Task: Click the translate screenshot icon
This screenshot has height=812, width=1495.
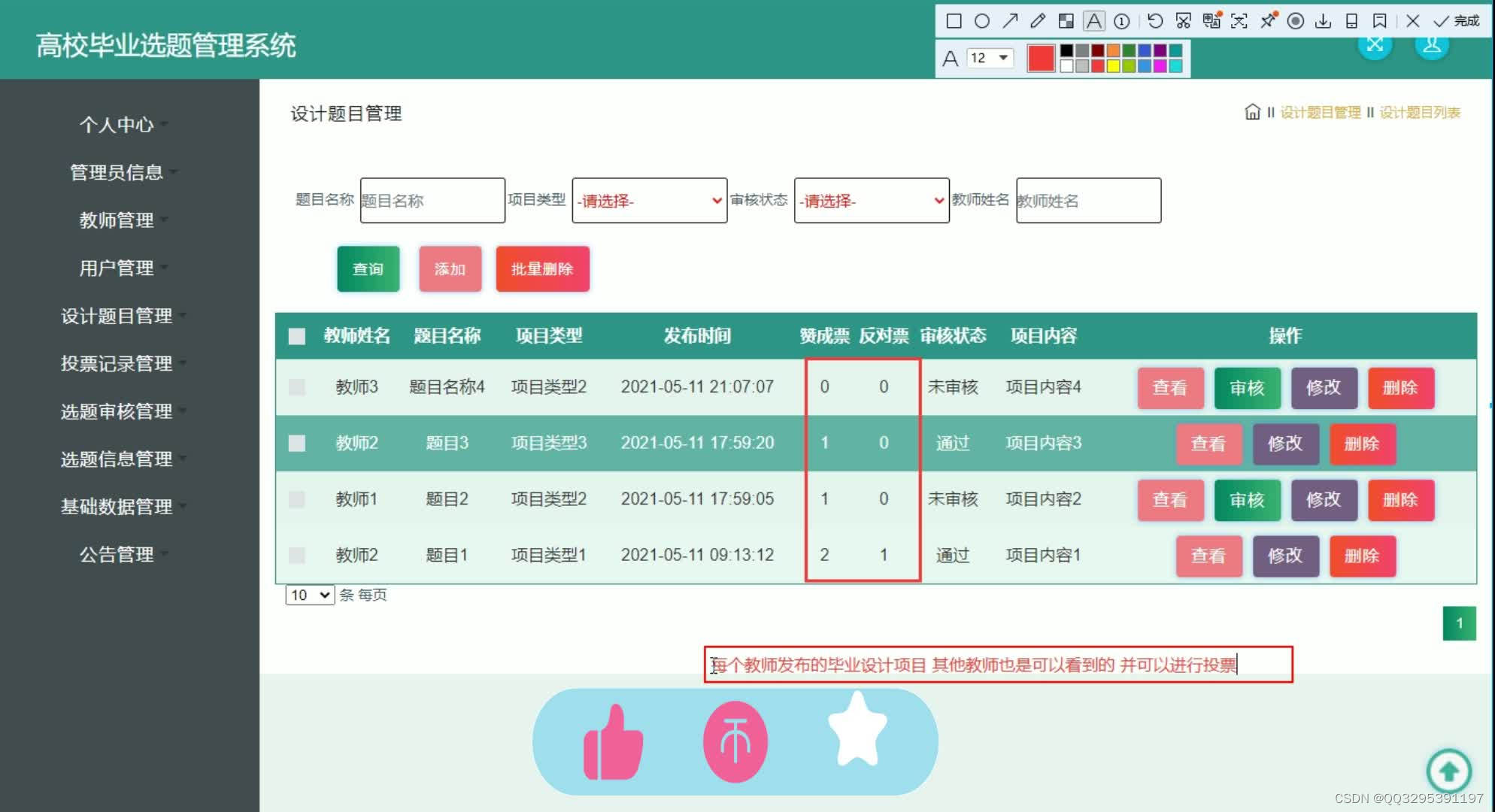Action: tap(1211, 20)
